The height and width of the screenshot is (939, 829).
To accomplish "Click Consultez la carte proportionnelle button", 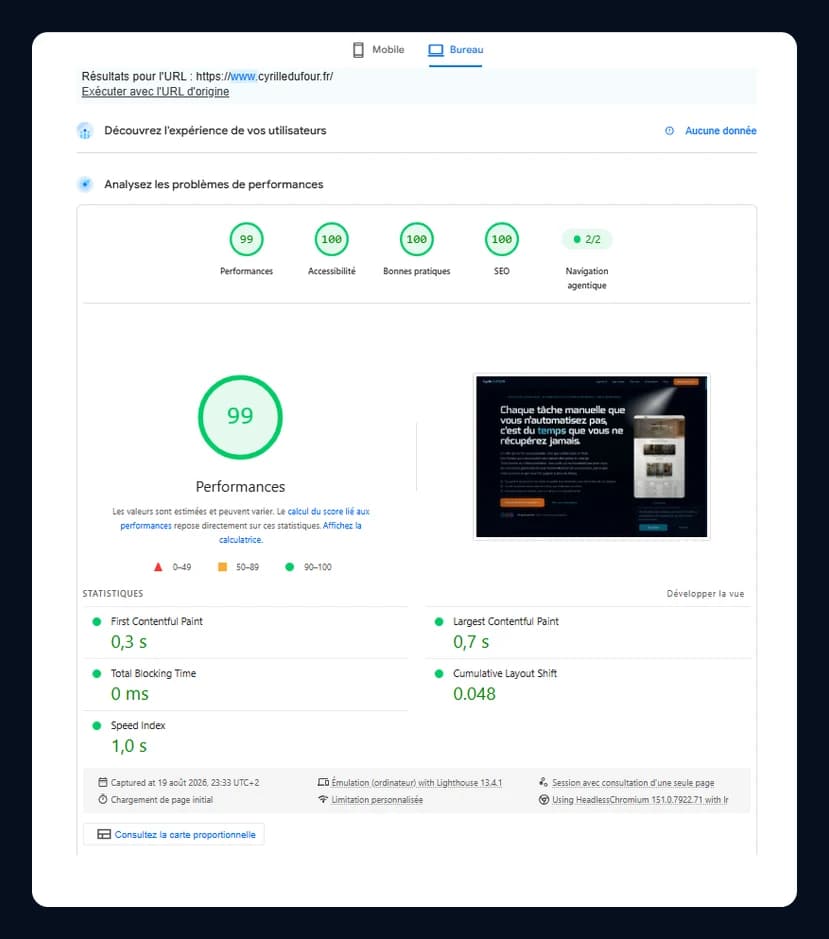I will pyautogui.click(x=174, y=834).
